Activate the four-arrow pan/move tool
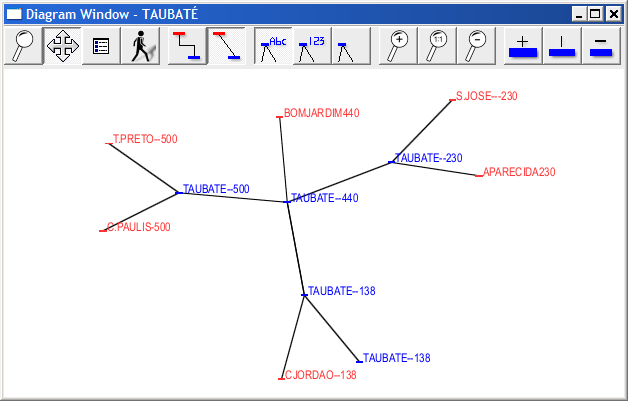This screenshot has width=628, height=401. (62, 46)
